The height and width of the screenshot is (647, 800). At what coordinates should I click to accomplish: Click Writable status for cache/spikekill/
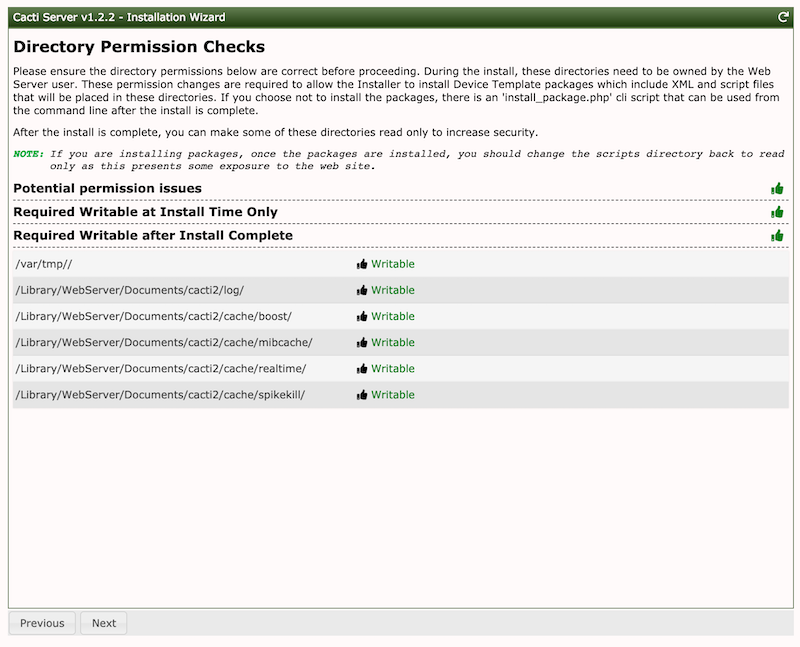(x=393, y=394)
